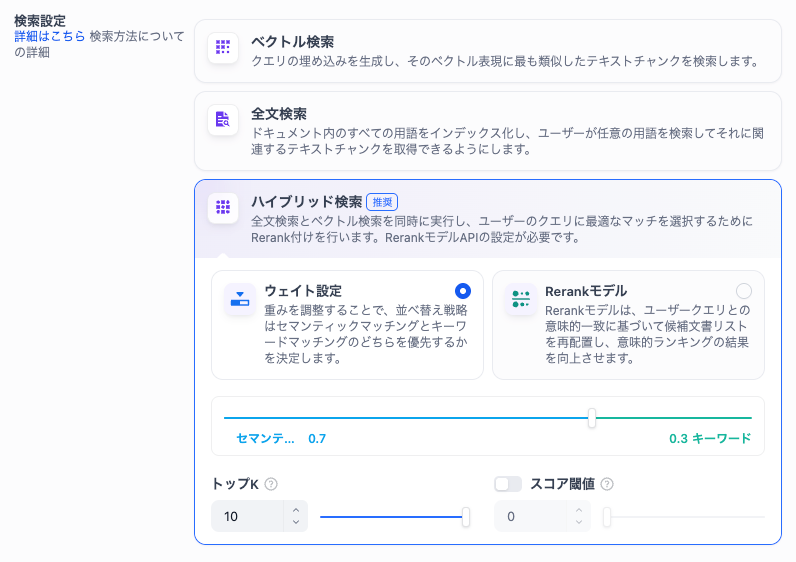Click the Rerankモデル icon
This screenshot has width=796, height=562.
[521, 299]
